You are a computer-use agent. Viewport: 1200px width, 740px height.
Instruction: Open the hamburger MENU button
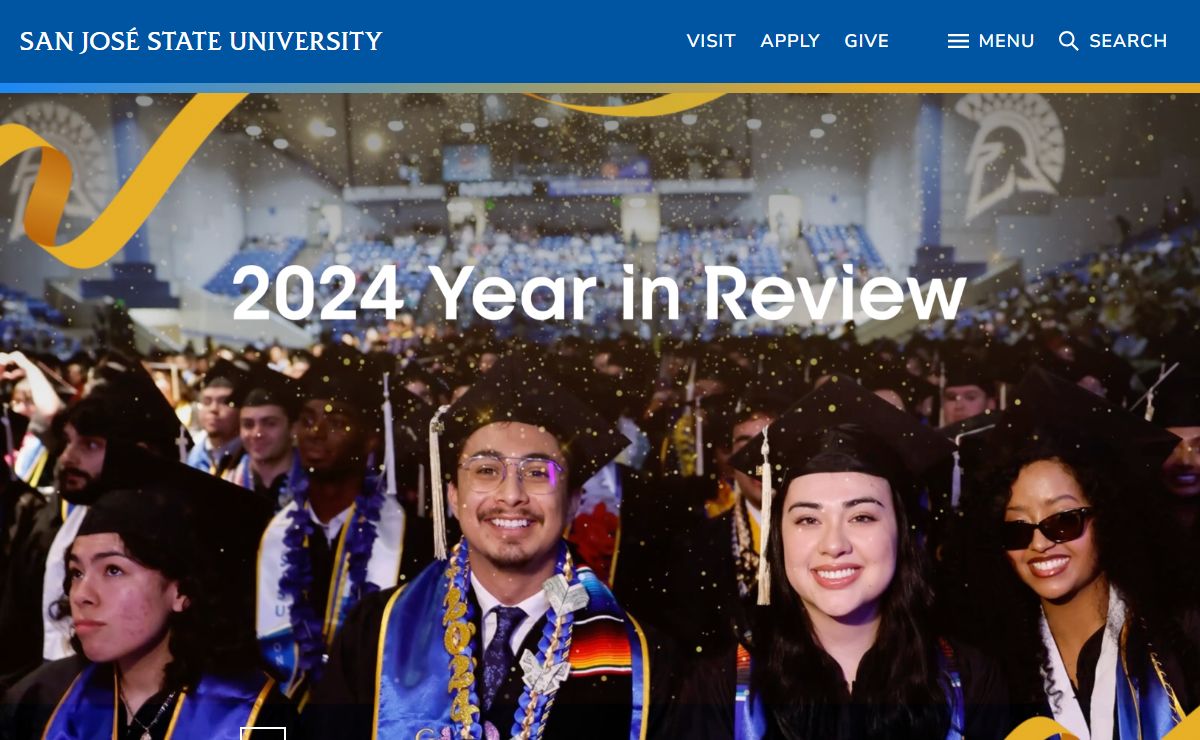pyautogui.click(x=991, y=41)
